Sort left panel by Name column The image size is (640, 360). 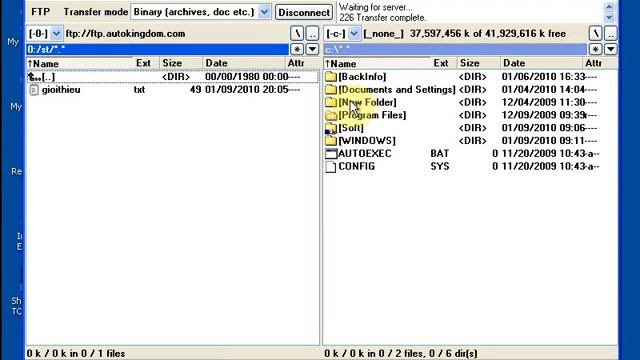80,63
